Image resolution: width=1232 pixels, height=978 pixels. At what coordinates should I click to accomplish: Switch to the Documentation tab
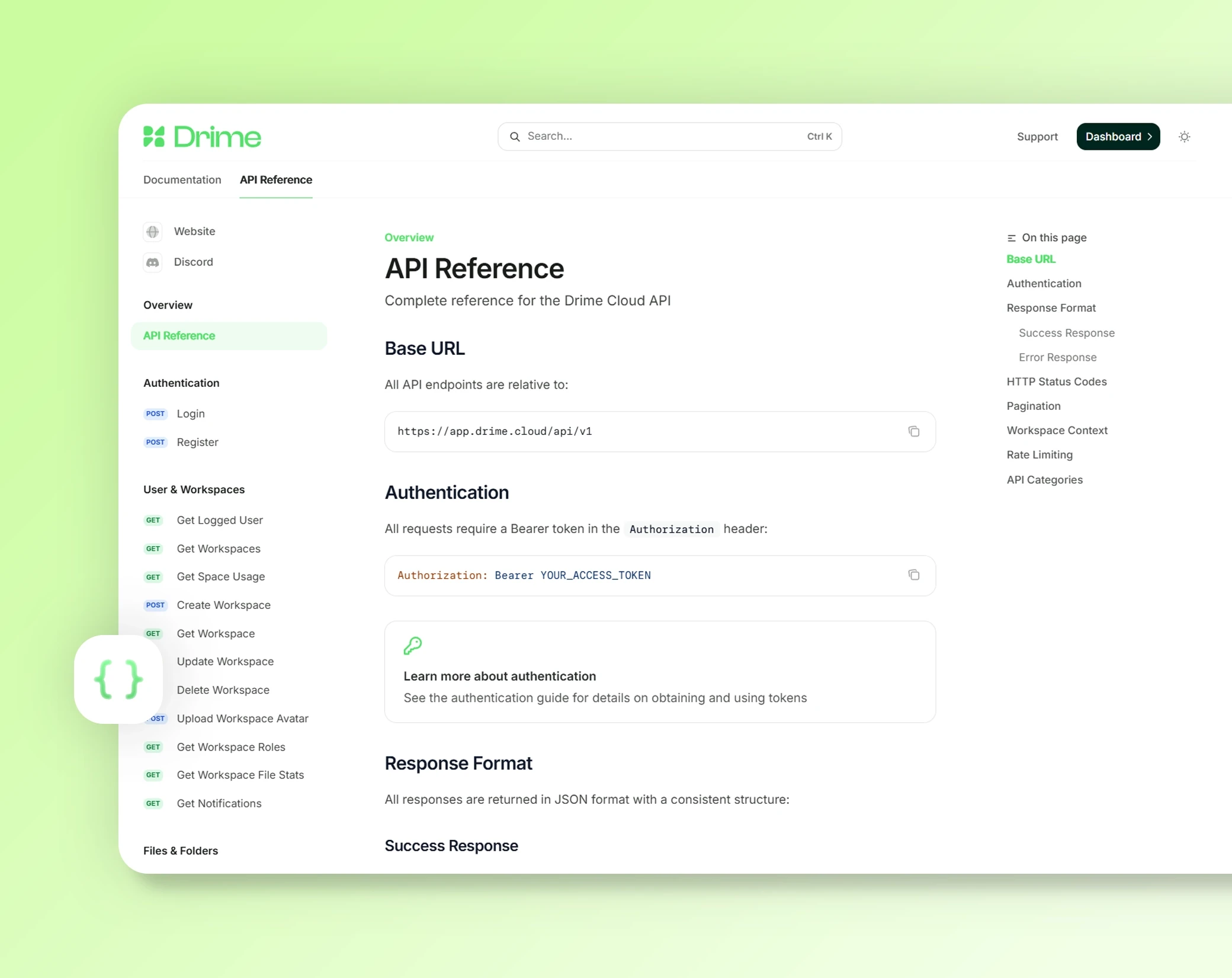pos(182,179)
